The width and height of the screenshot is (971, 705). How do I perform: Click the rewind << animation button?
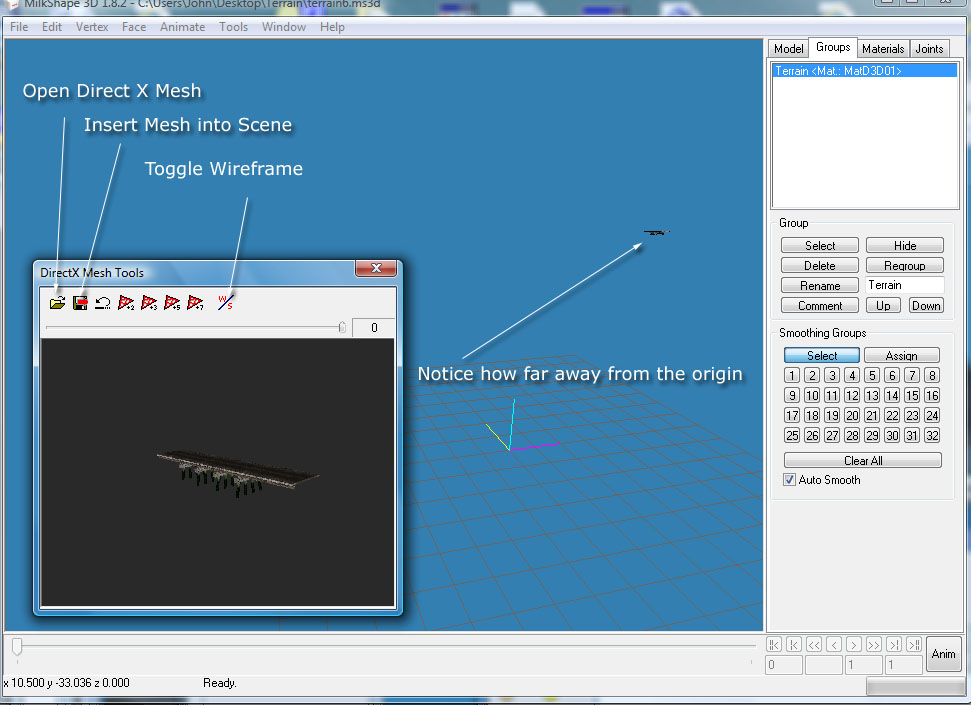(814, 644)
